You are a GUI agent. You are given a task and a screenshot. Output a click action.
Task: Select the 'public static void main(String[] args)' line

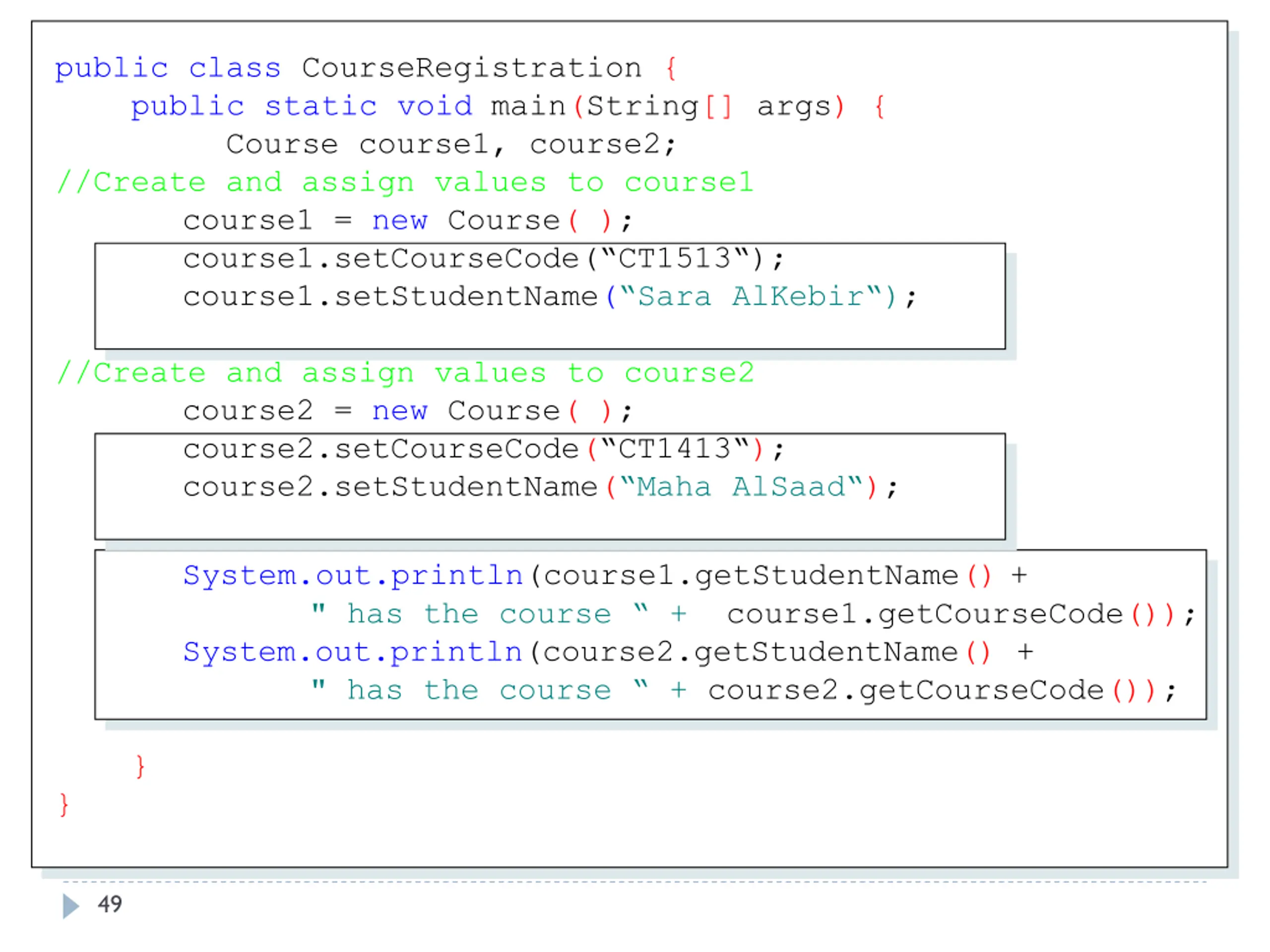tap(508, 107)
